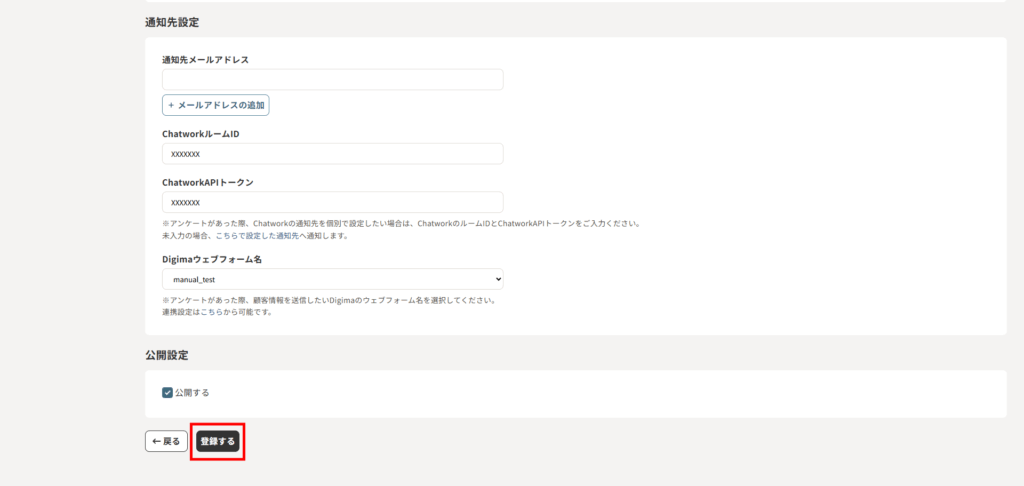Follow the こちら link after 連携設定は
This screenshot has width=1024, height=486.
(x=211, y=312)
